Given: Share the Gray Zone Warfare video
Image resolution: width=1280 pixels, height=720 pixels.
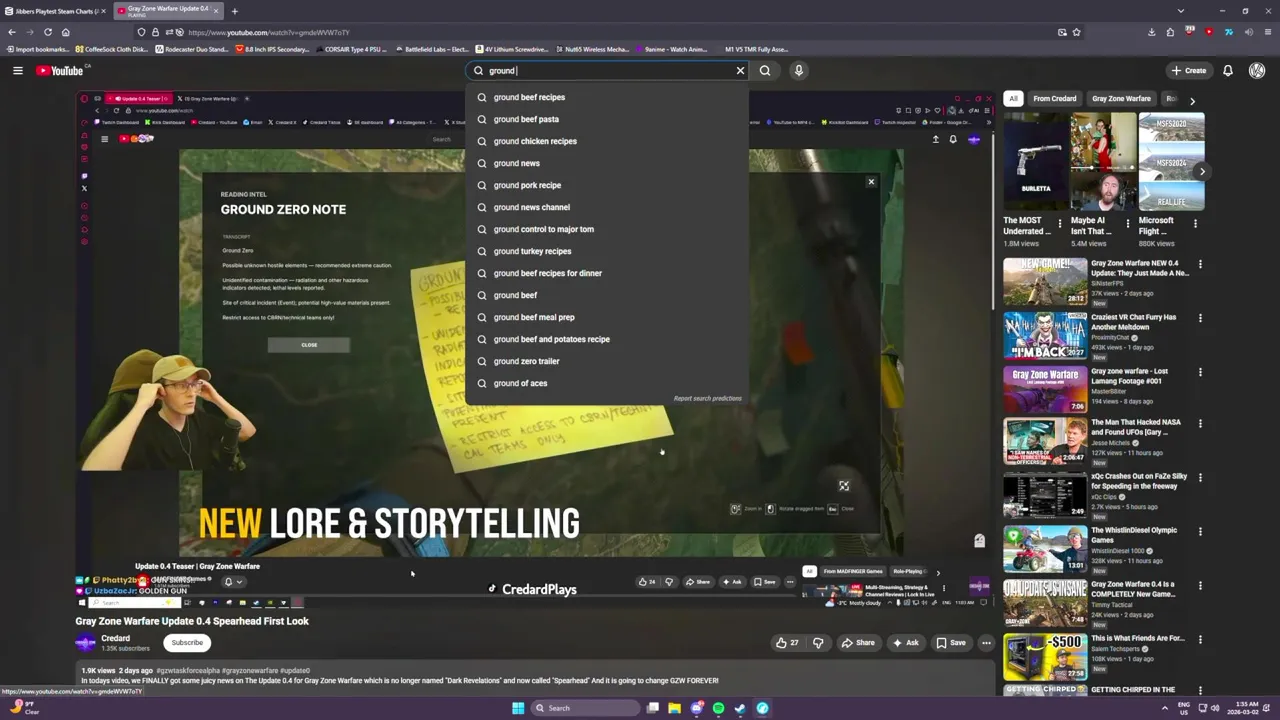Looking at the screenshot, I should 857,643.
